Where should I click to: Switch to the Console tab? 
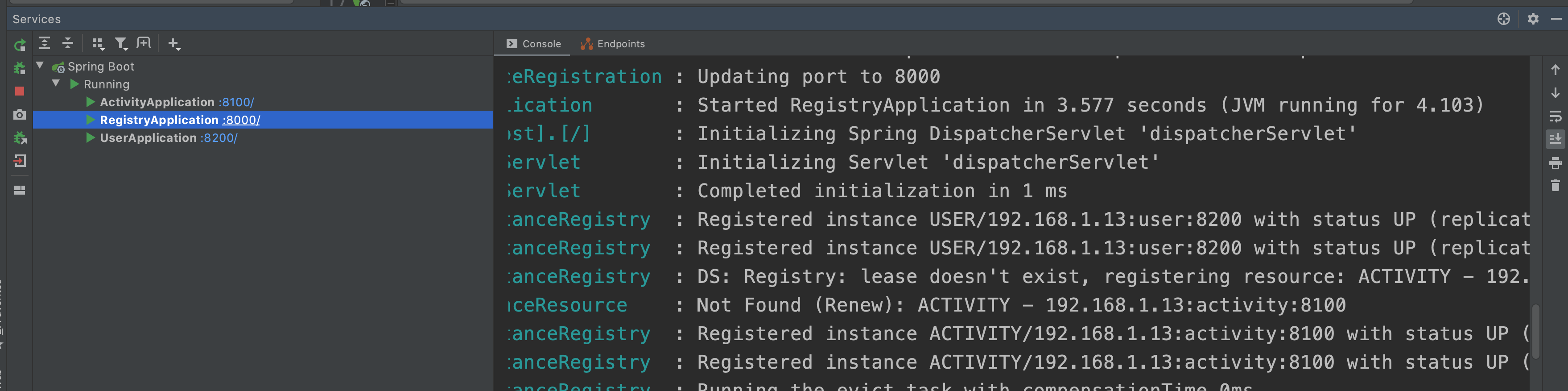pos(534,44)
